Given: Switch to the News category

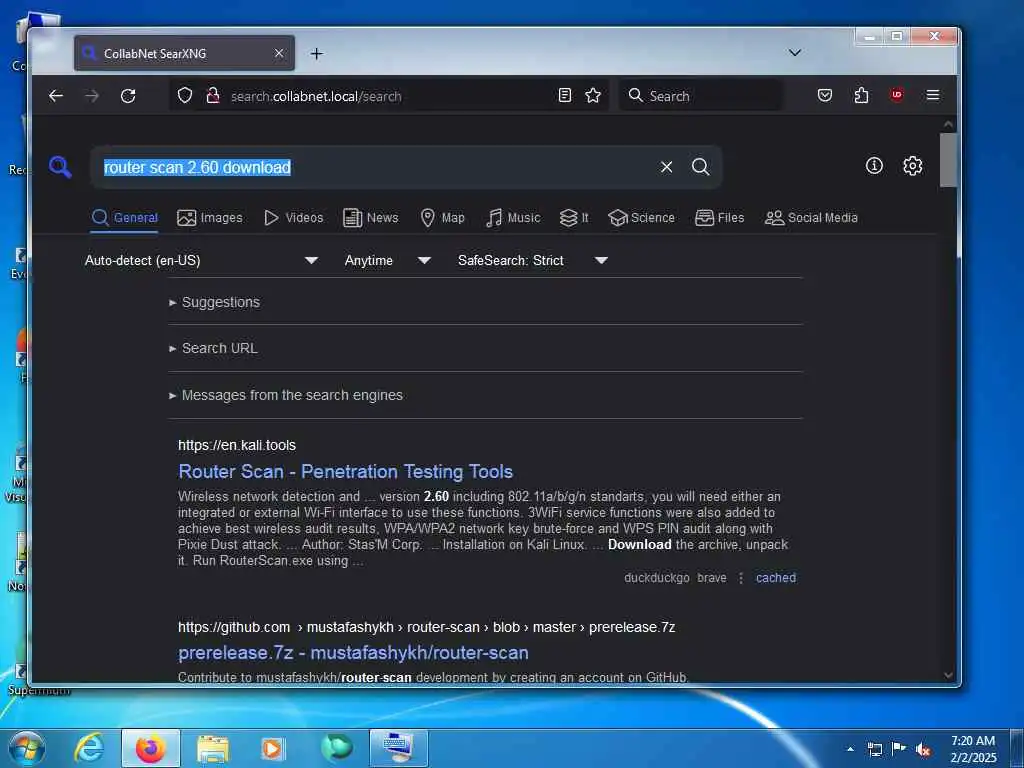Looking at the screenshot, I should (x=370, y=217).
